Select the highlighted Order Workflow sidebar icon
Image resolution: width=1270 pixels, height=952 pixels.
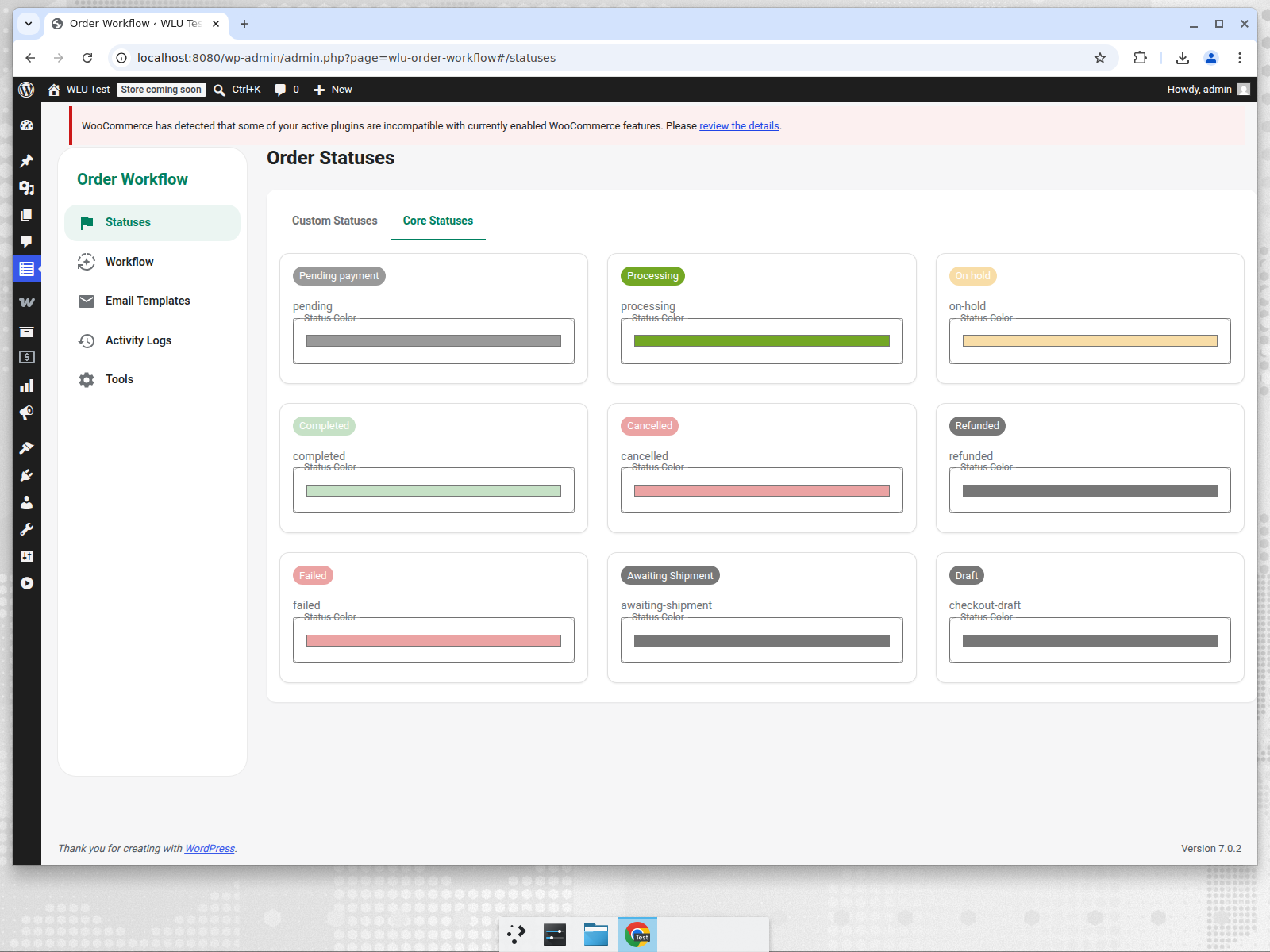pyautogui.click(x=26, y=269)
